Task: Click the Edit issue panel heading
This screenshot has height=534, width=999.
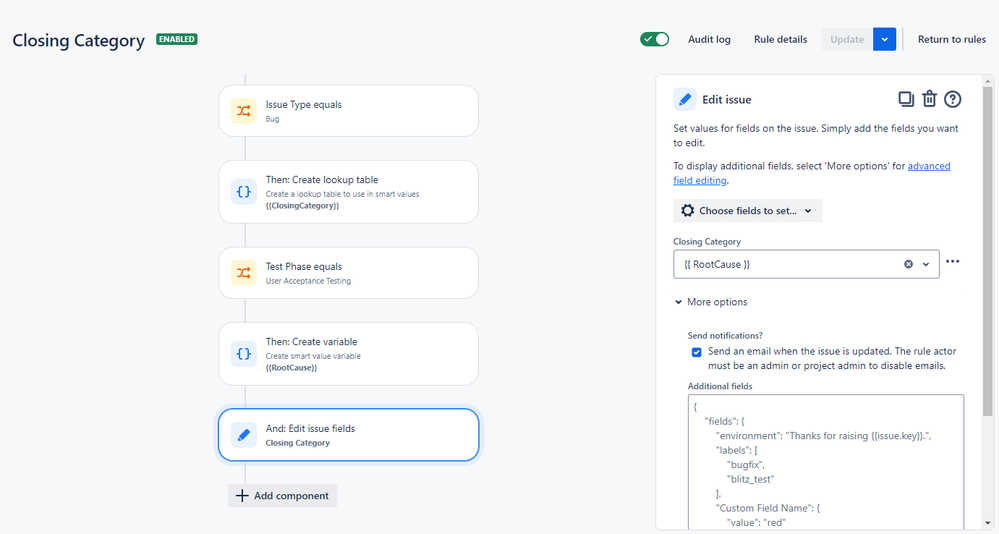Action: coord(726,99)
